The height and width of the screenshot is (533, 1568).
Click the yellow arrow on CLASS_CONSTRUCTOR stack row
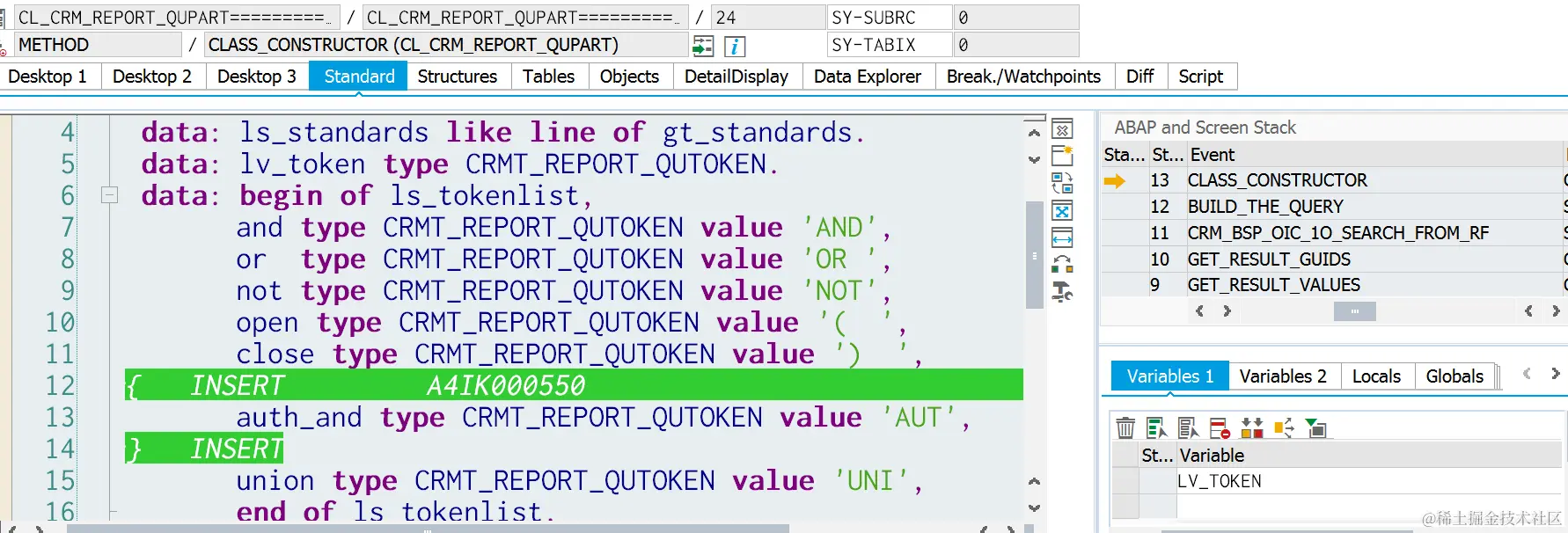pyautogui.click(x=1115, y=181)
